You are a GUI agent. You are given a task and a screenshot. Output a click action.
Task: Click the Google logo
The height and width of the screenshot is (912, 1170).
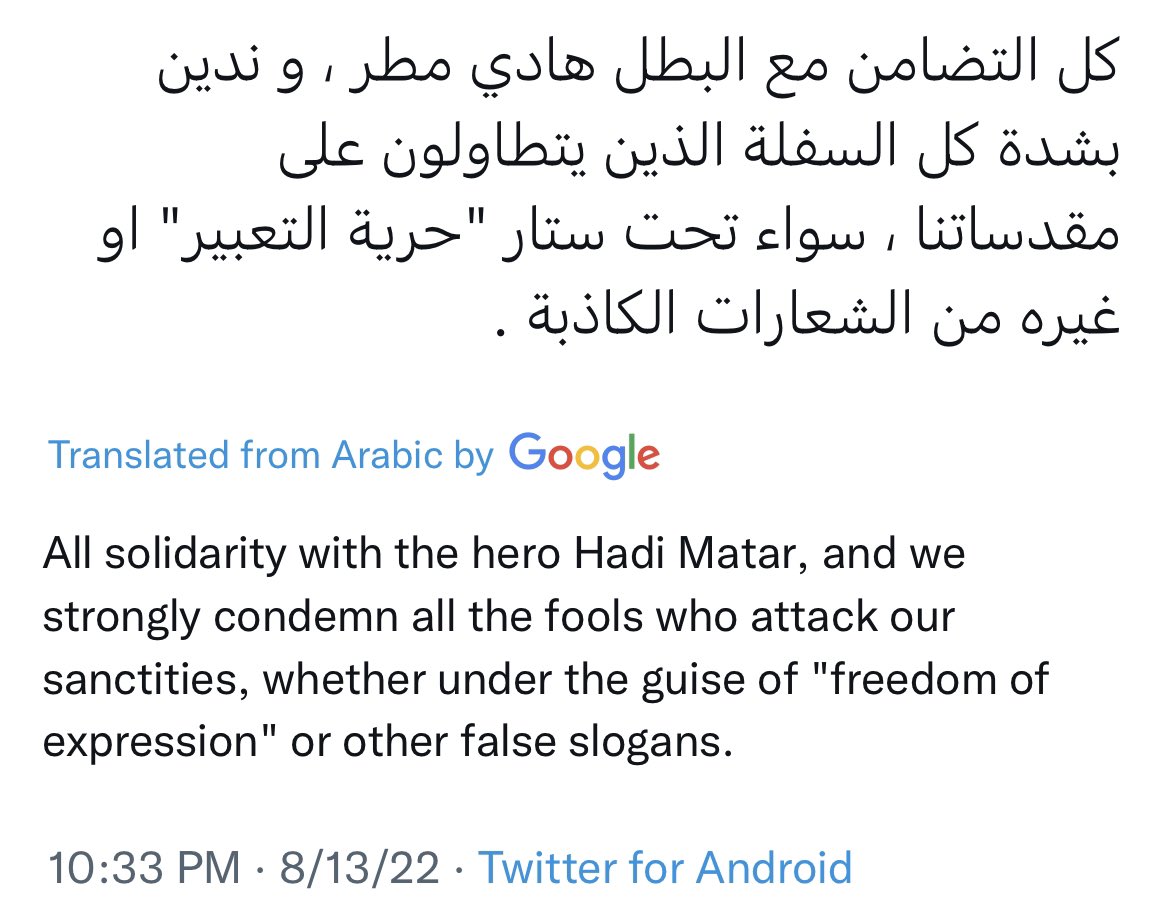point(584,456)
